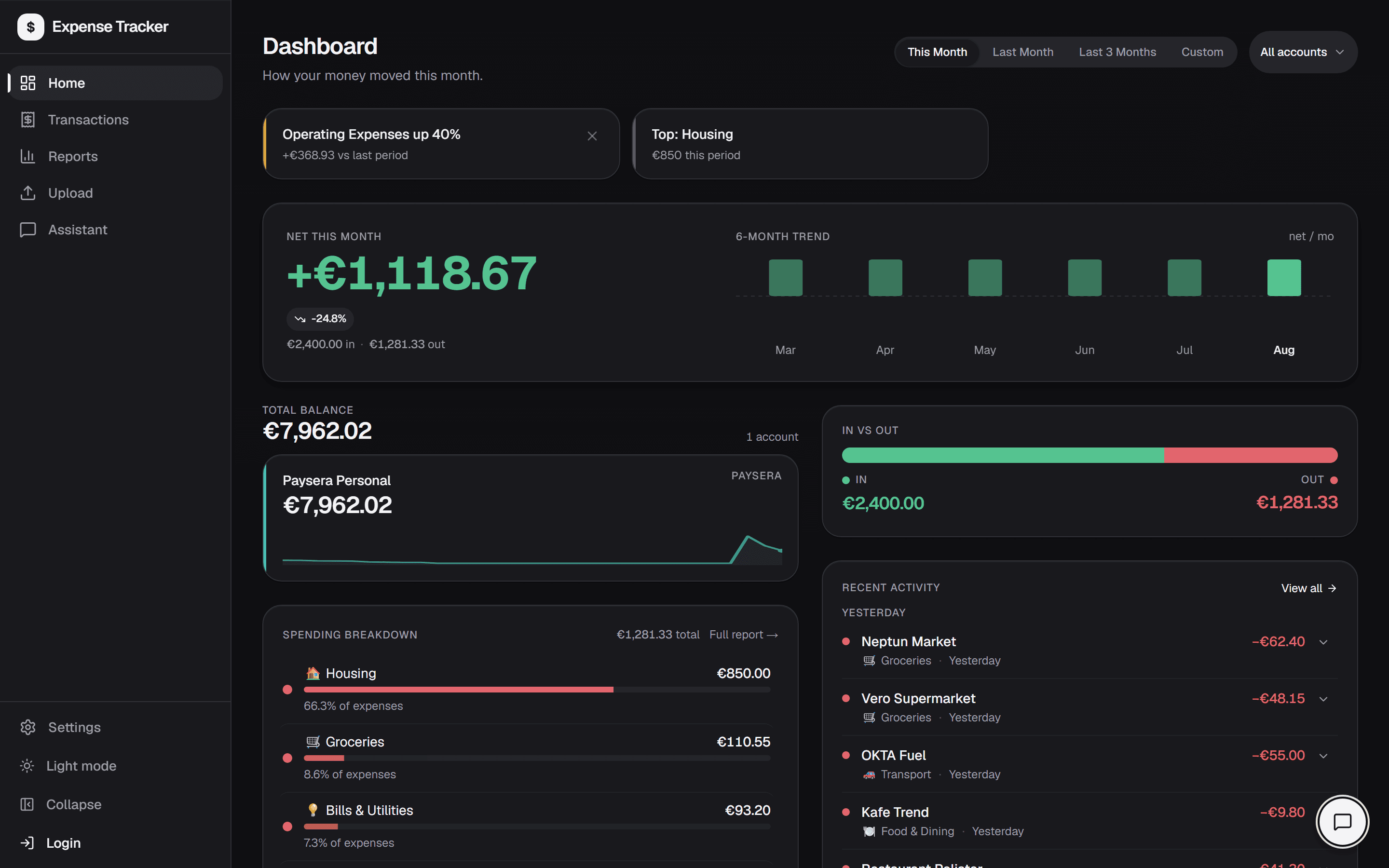Click the cart icon under Neptun Market

[x=869, y=661]
